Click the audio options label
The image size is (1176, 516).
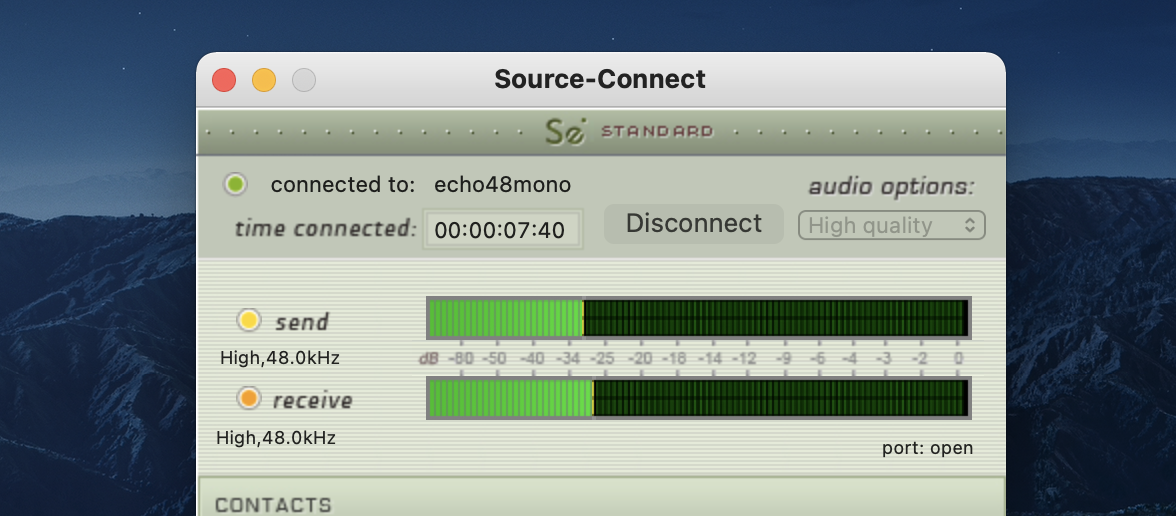pyautogui.click(x=891, y=187)
